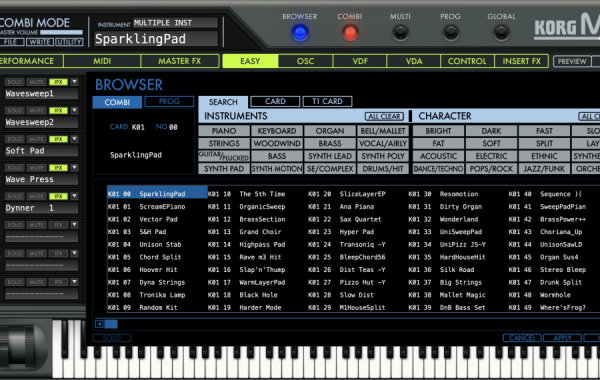Click the SparklingPad program name display
The width and height of the screenshot is (600, 380).
tap(156, 39)
